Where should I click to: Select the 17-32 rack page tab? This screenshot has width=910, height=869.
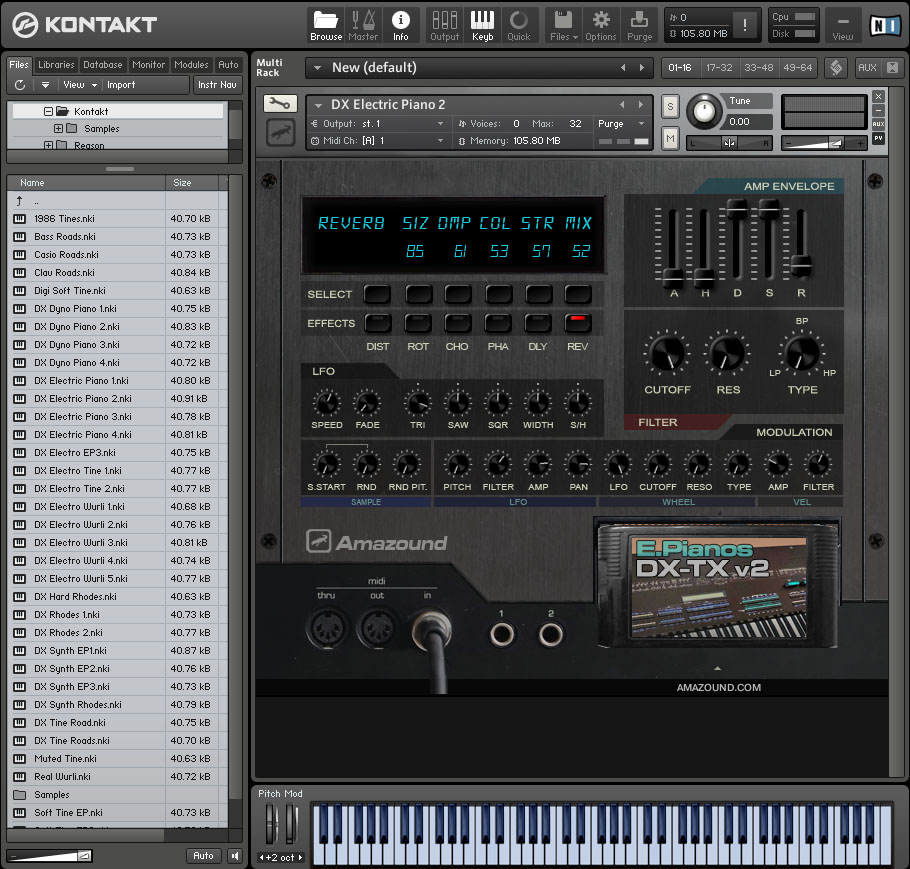click(719, 68)
